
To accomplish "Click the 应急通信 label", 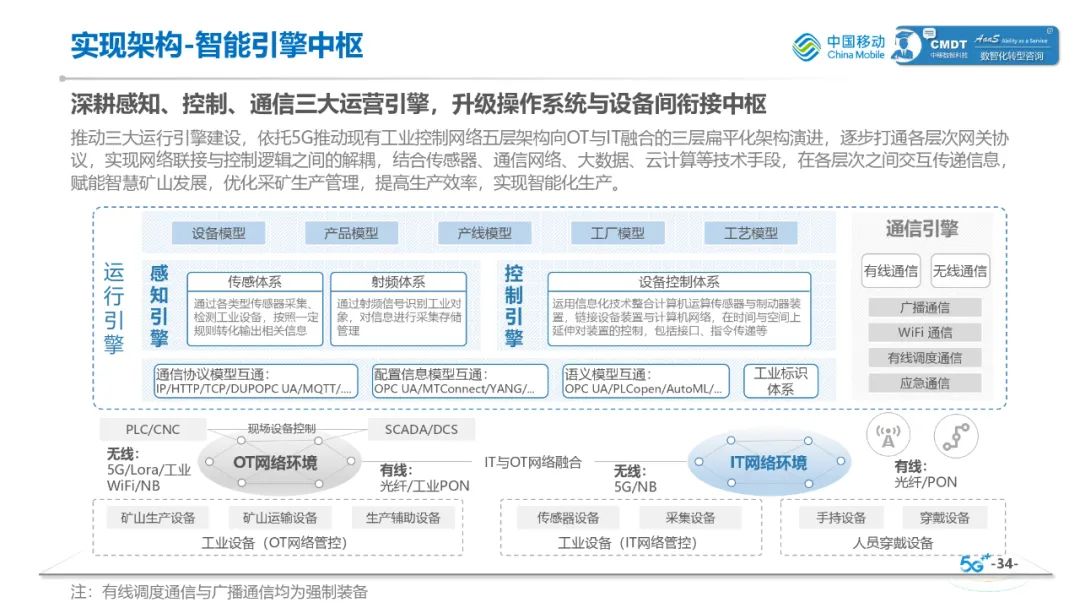I will 924,382.
